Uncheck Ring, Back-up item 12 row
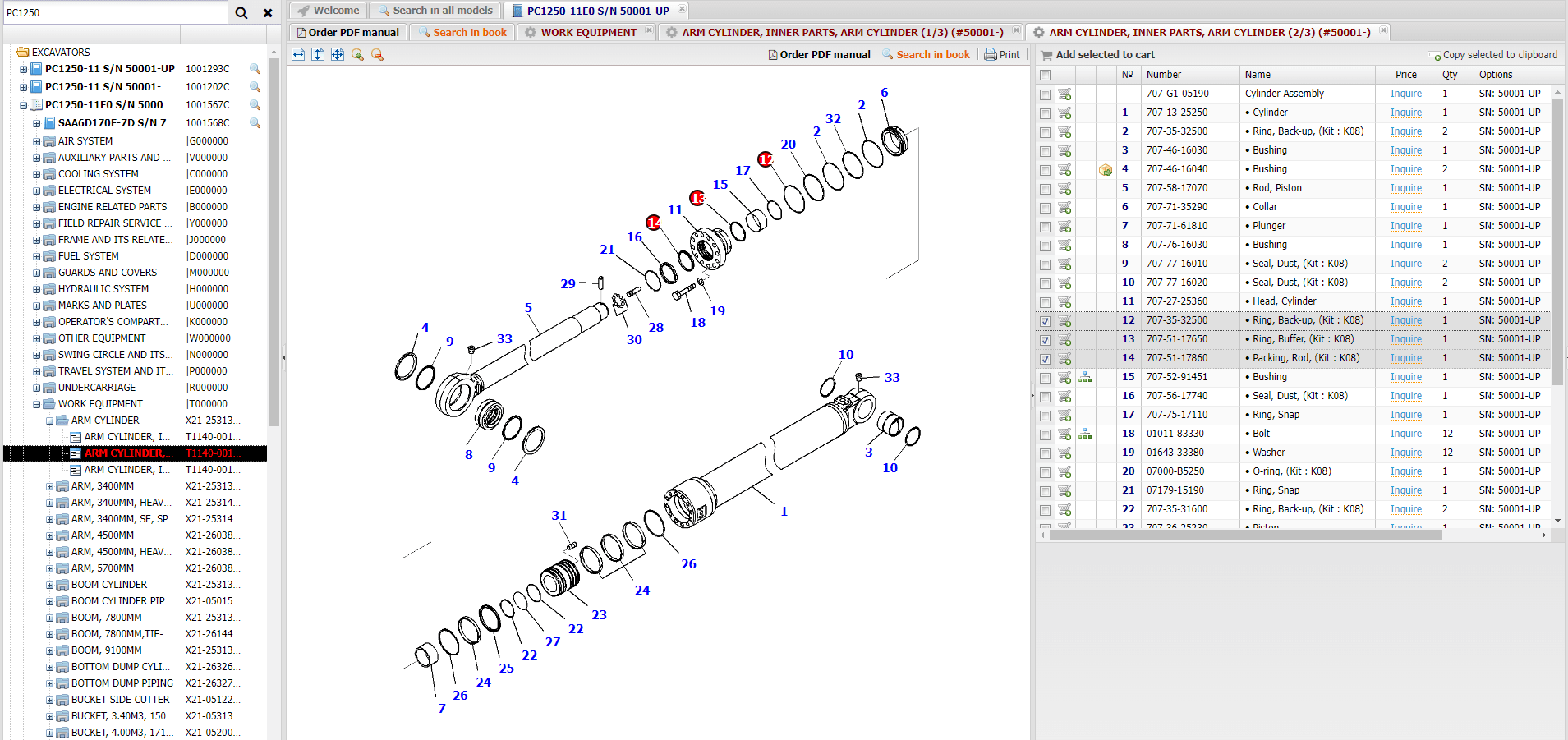 point(1045,321)
